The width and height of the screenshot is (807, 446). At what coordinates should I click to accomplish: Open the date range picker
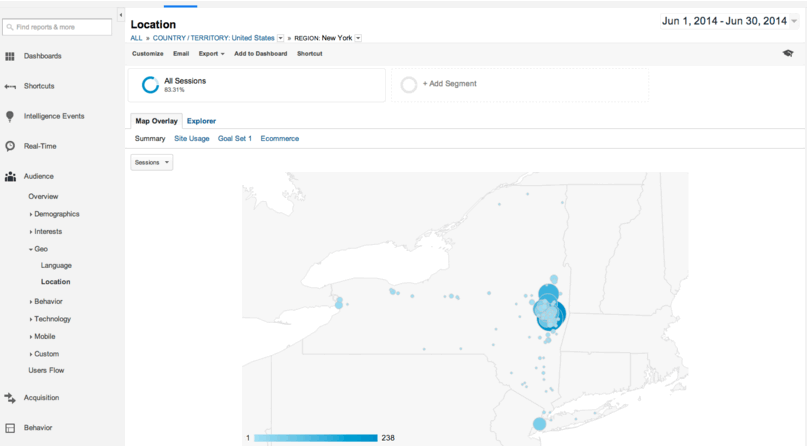[729, 21]
